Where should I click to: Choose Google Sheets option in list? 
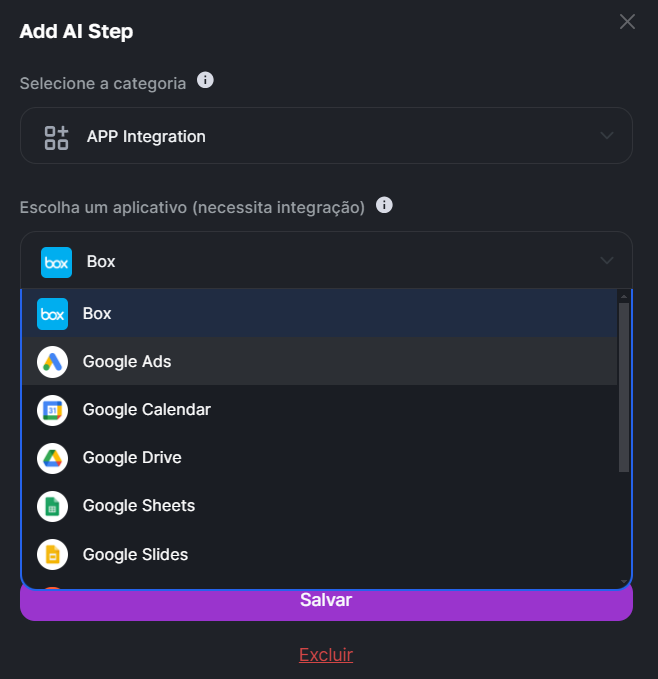(319, 506)
